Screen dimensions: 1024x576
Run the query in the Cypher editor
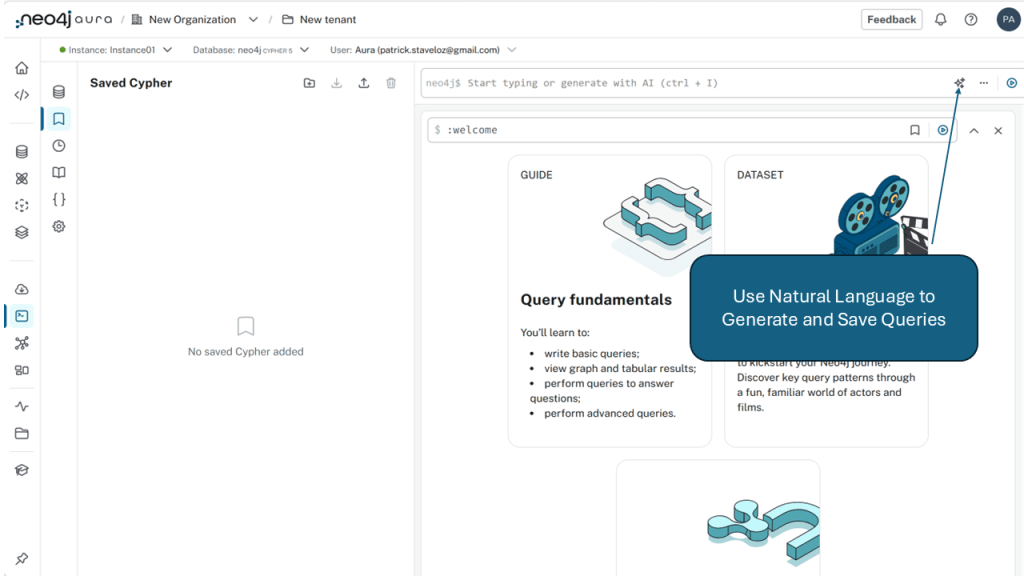tap(1011, 83)
